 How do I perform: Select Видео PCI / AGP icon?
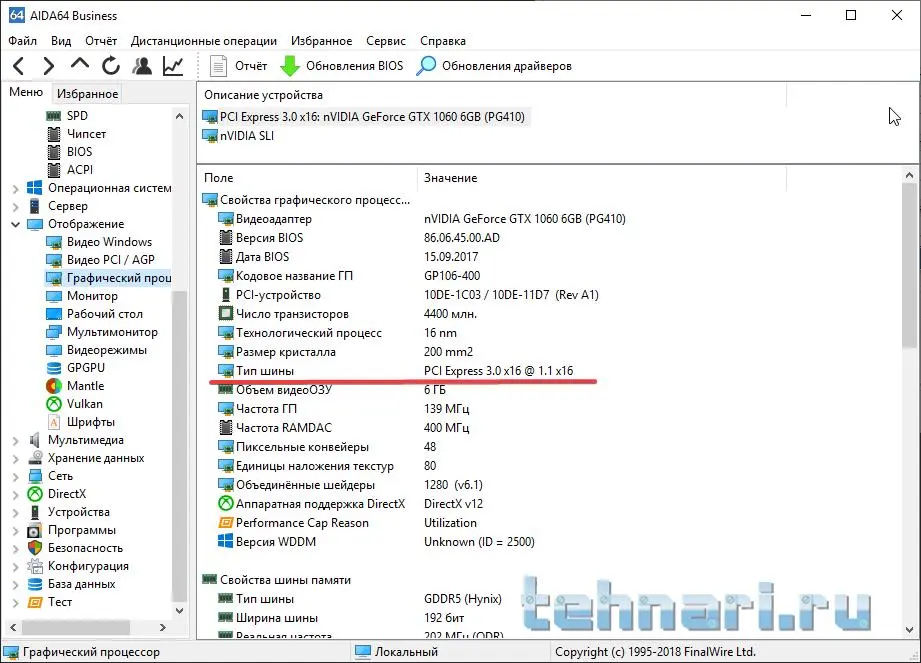pos(53,260)
